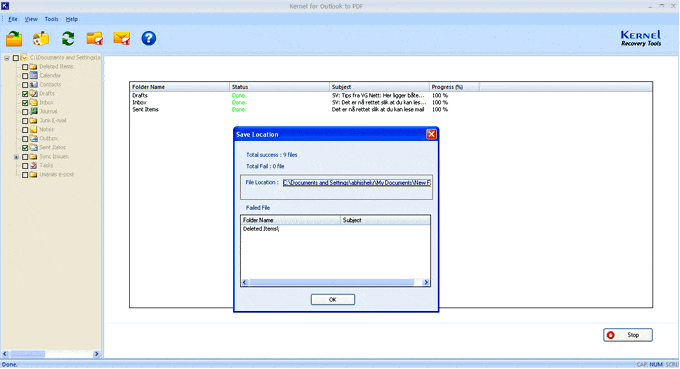680x369 pixels.
Task: Click 'Total success : 9 files' text
Action: 271,155
